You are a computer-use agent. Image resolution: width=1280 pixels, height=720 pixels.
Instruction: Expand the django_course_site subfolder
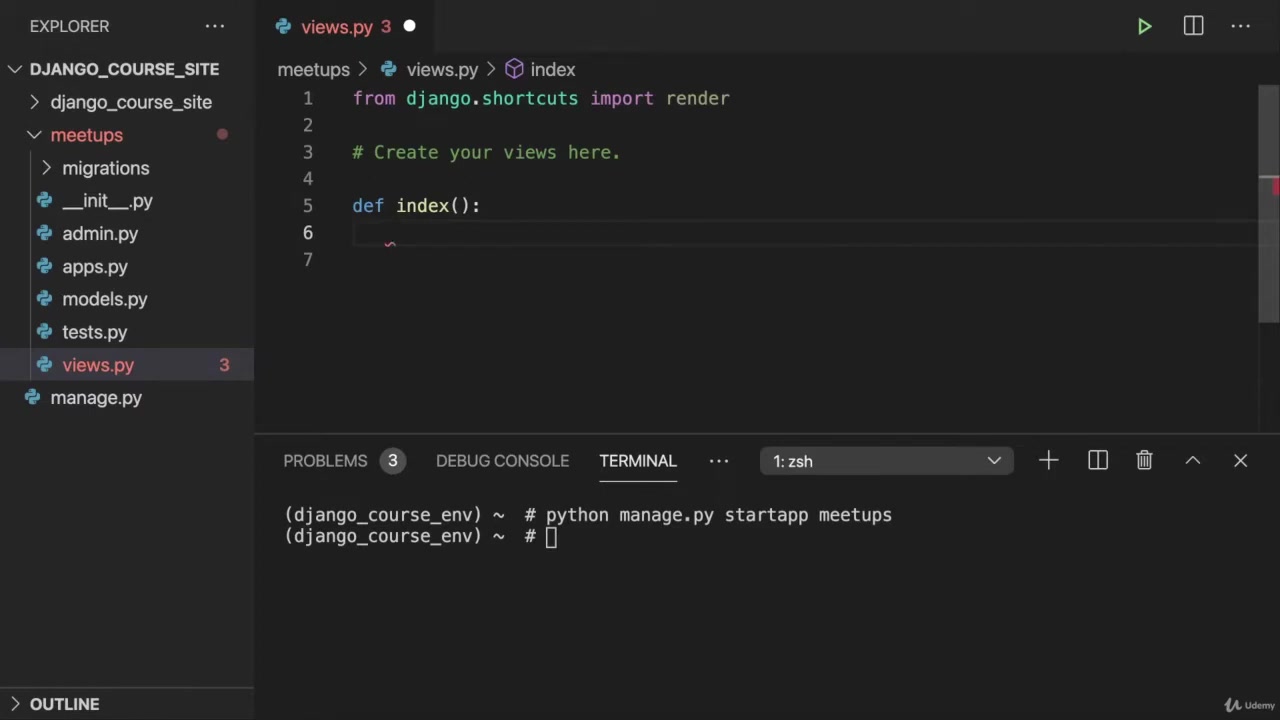tap(130, 102)
